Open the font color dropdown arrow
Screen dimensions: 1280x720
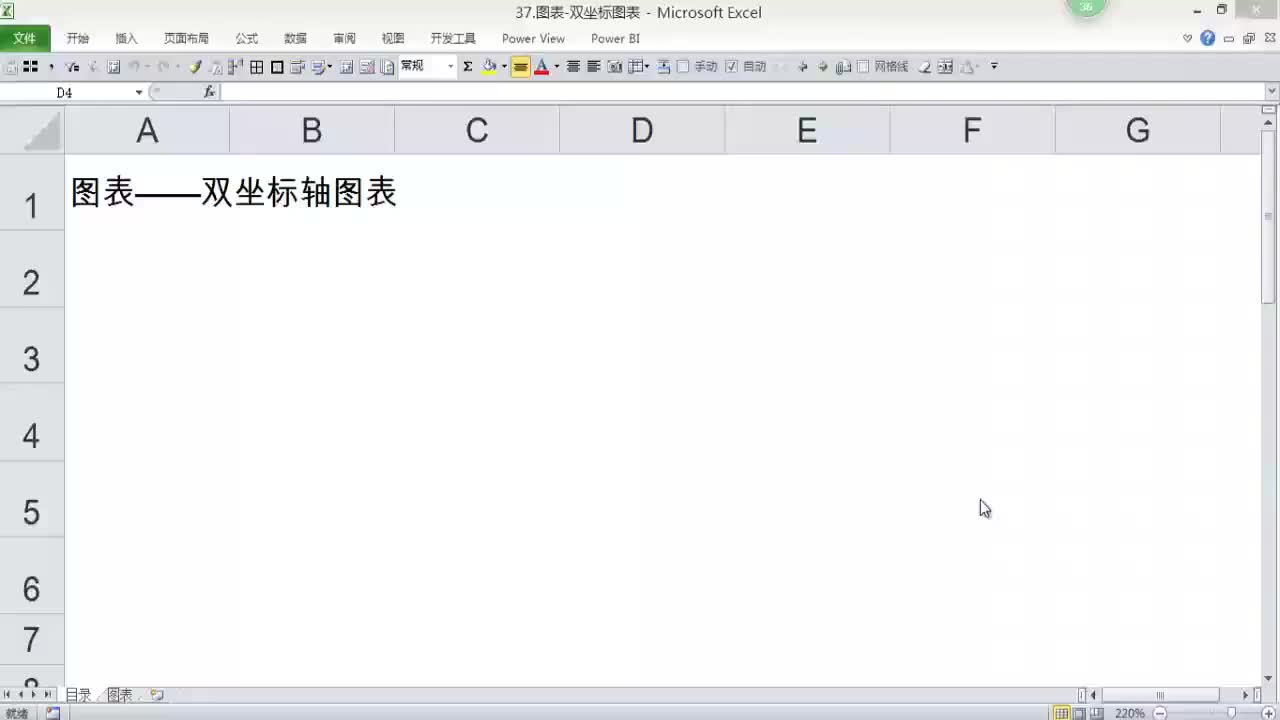click(556, 66)
